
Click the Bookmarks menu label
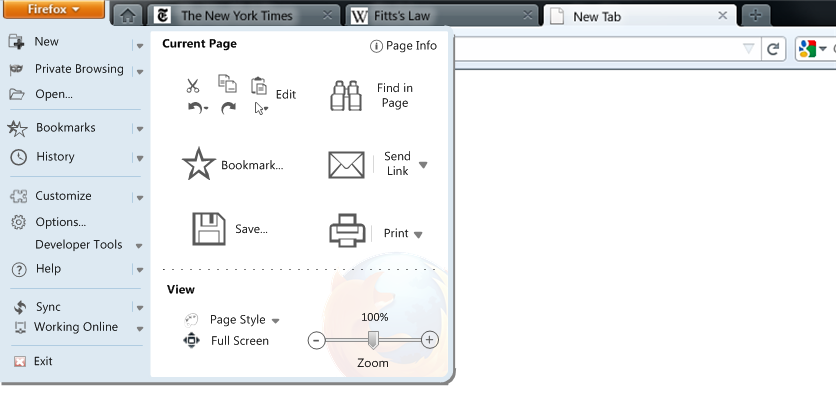[66, 128]
